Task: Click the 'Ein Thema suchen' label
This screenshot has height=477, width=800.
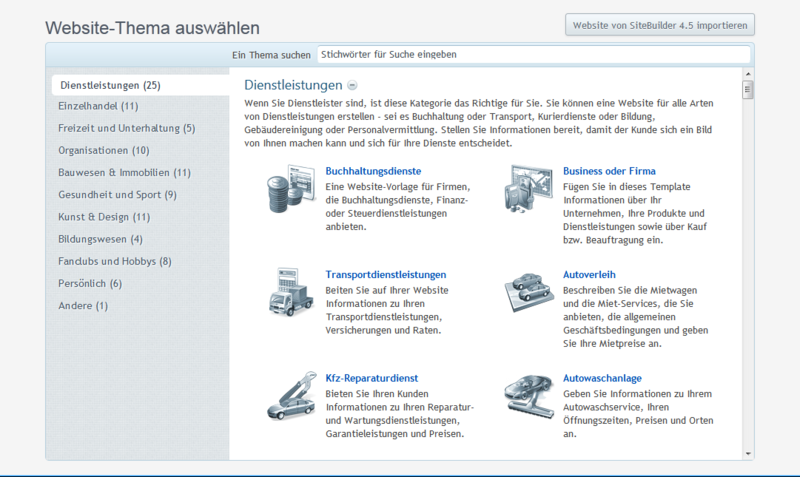Action: point(271,55)
